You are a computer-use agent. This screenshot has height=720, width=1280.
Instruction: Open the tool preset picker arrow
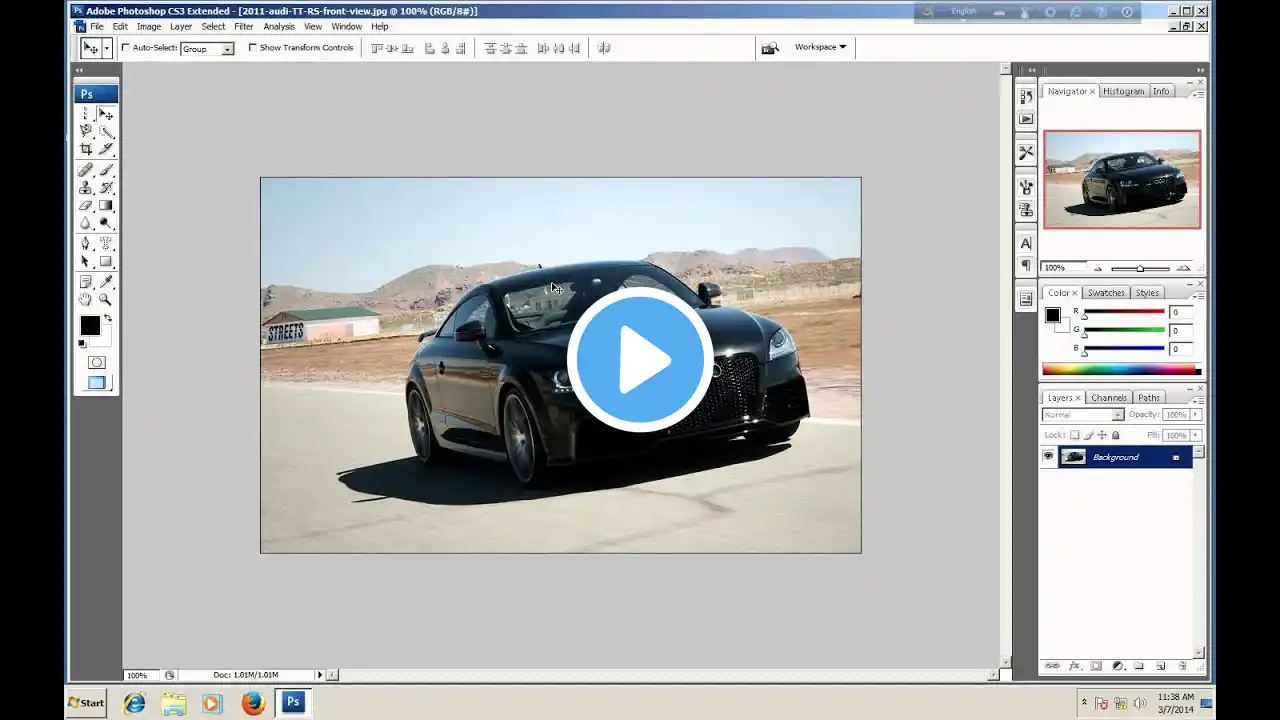[x=106, y=48]
